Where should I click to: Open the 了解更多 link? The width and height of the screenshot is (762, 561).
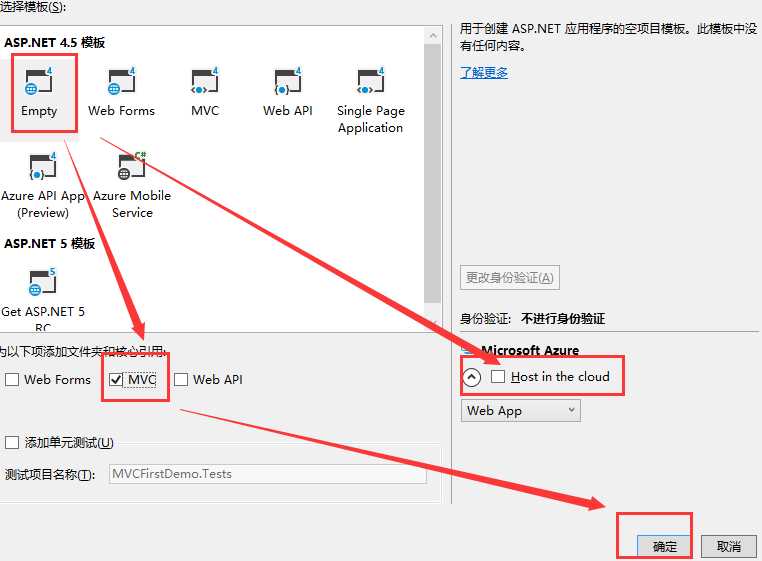coord(484,72)
